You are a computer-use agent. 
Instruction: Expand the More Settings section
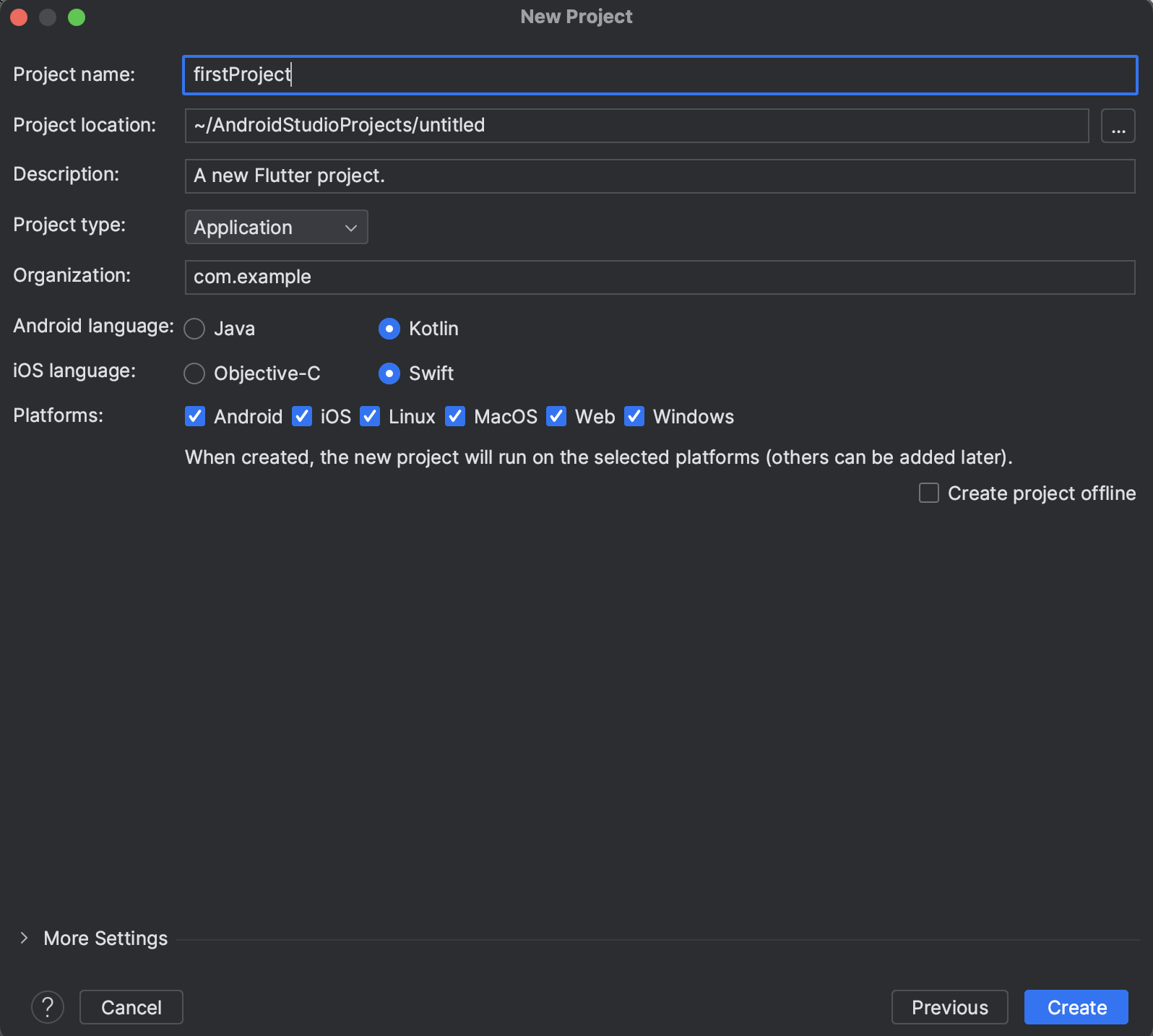click(x=25, y=938)
